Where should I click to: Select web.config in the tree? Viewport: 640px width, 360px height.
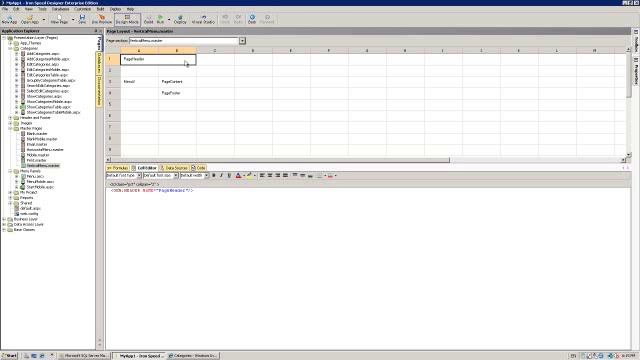pyautogui.click(x=29, y=213)
